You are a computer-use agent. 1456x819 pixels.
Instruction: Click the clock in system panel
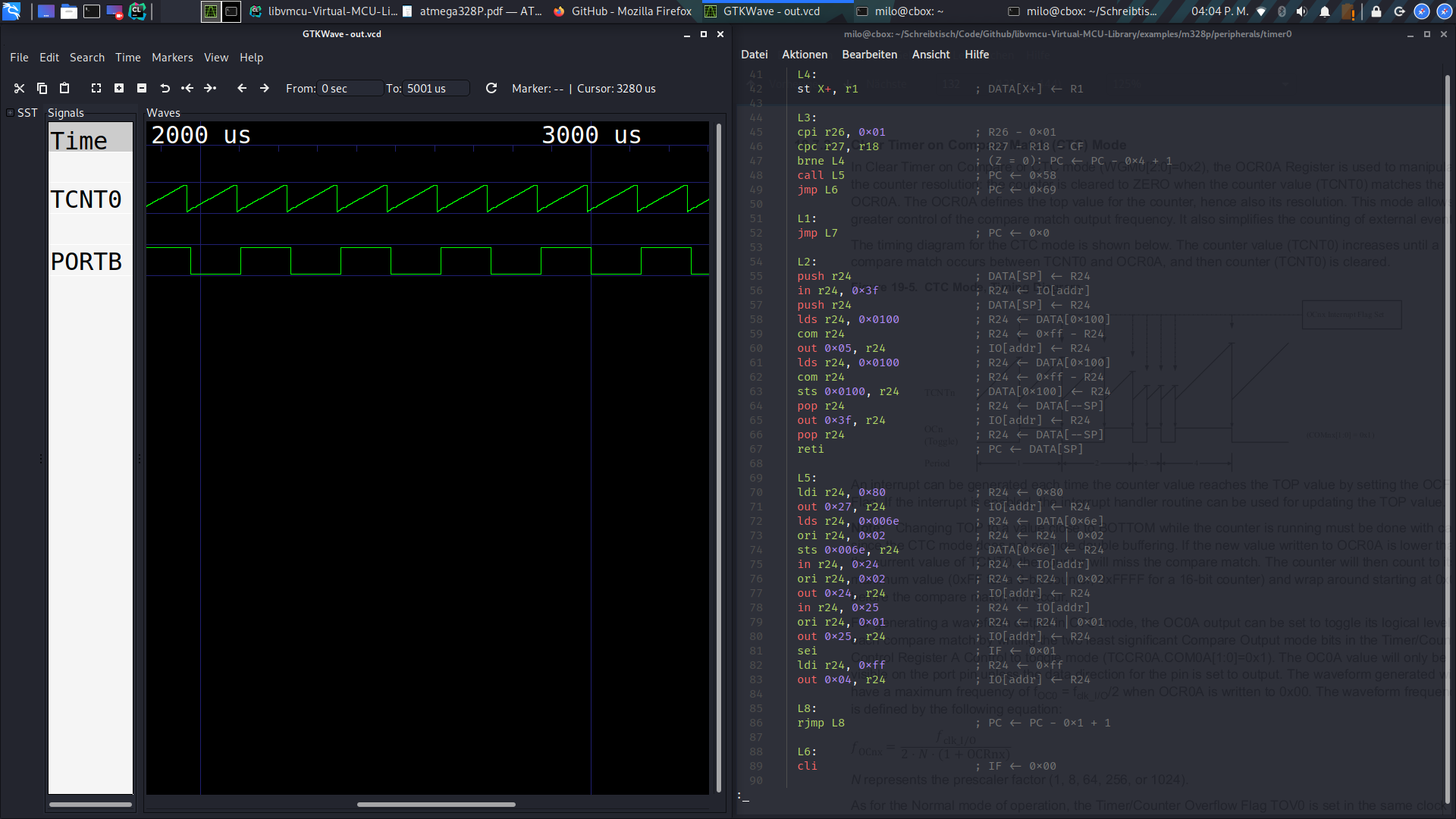(x=1219, y=11)
